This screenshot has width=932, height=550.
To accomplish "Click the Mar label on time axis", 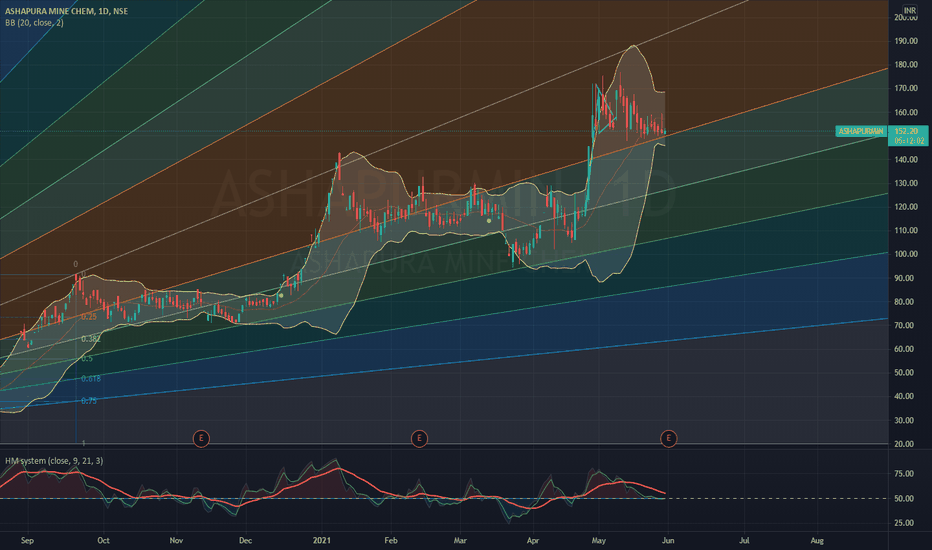I will (460, 540).
